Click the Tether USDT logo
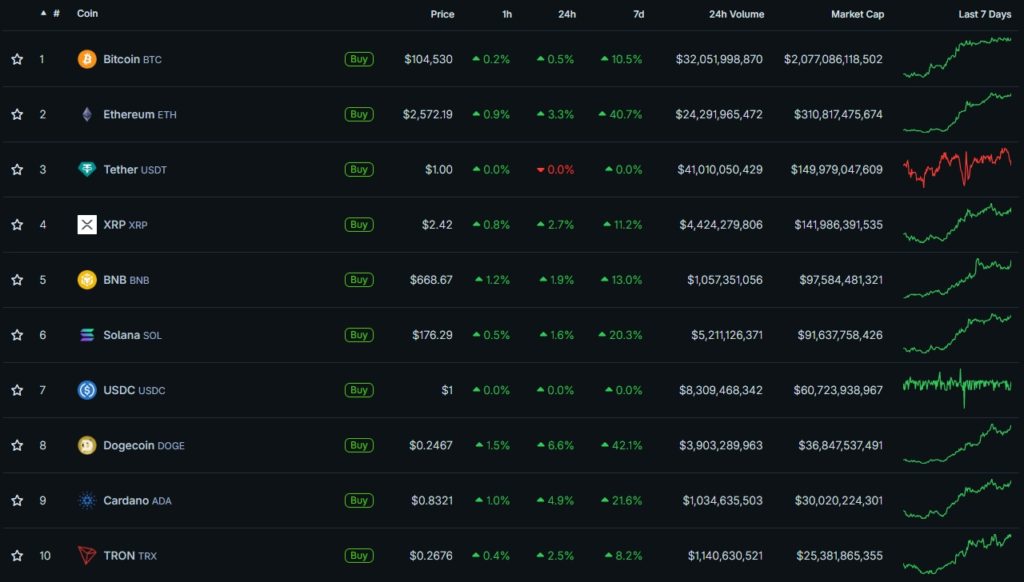This screenshot has width=1024, height=582. pyautogui.click(x=88, y=169)
